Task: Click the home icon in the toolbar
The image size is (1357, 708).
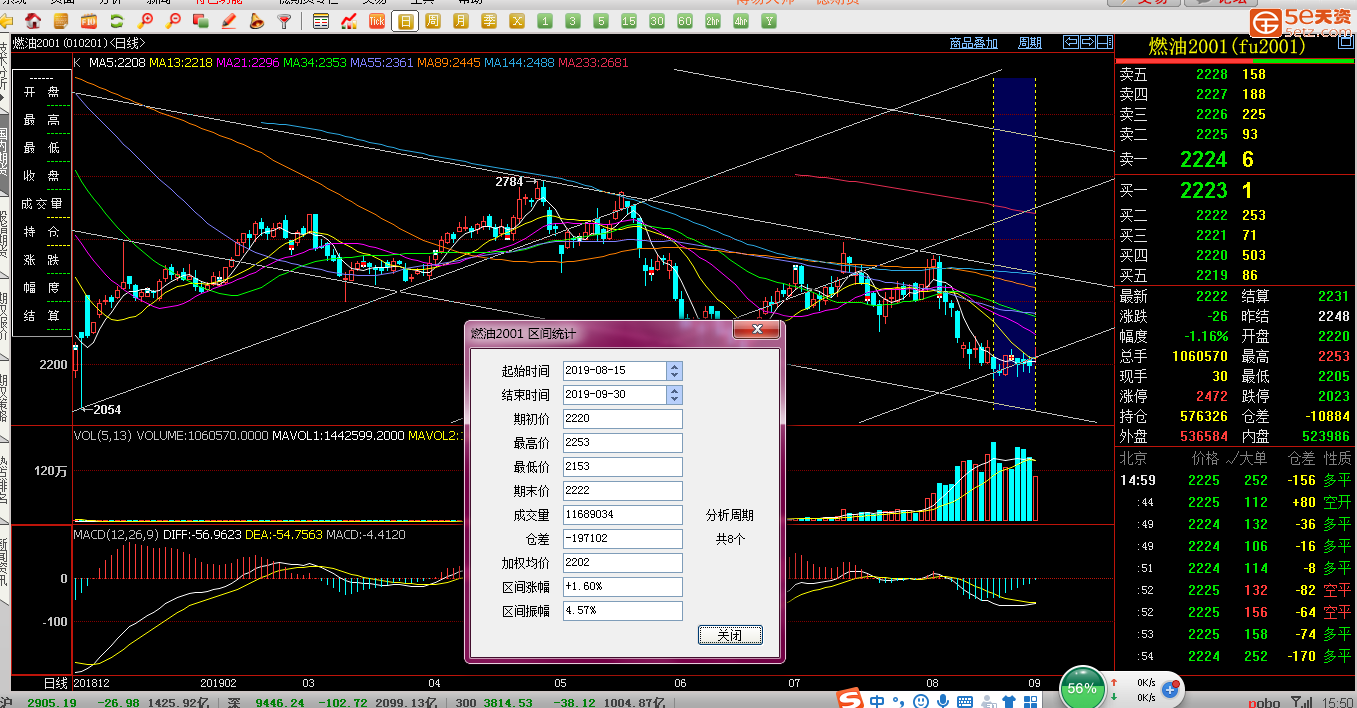Action: click(x=33, y=21)
